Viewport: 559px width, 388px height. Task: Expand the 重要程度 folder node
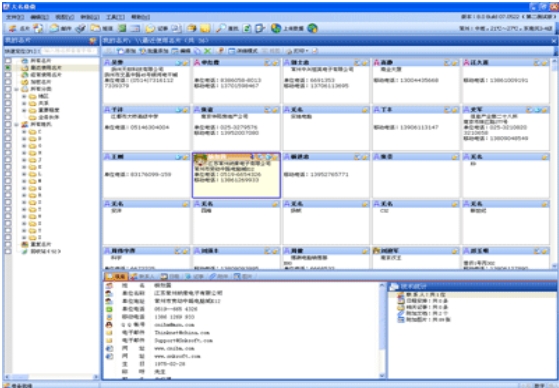pos(24,110)
